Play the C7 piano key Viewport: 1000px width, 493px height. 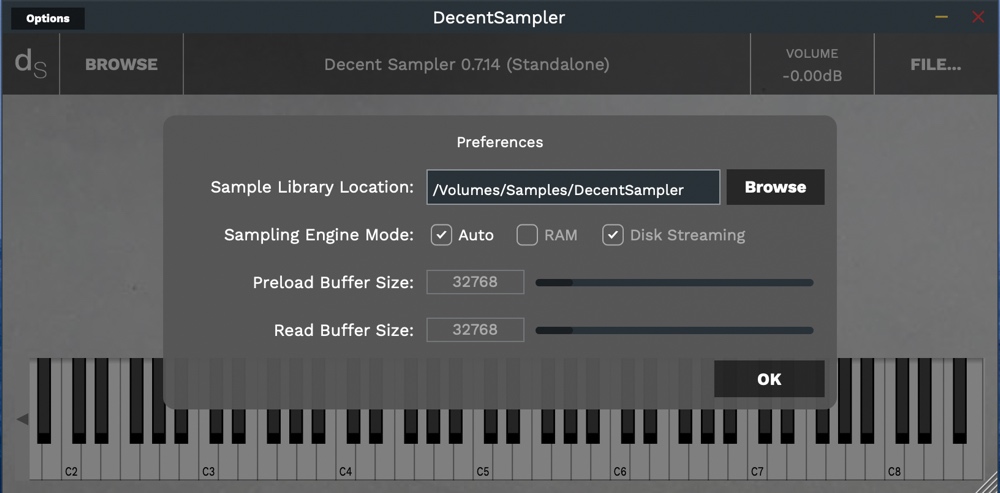pyautogui.click(x=756, y=462)
